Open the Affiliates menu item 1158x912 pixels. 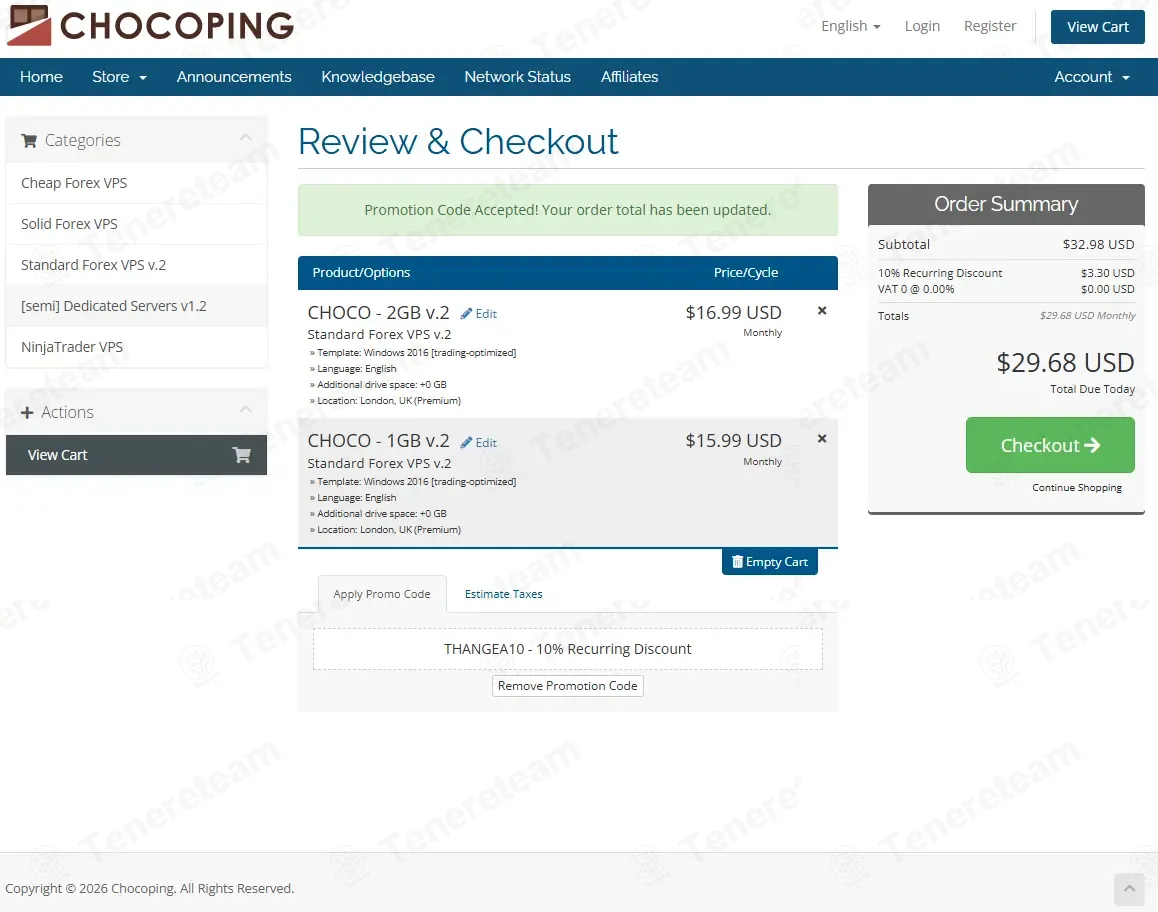629,77
